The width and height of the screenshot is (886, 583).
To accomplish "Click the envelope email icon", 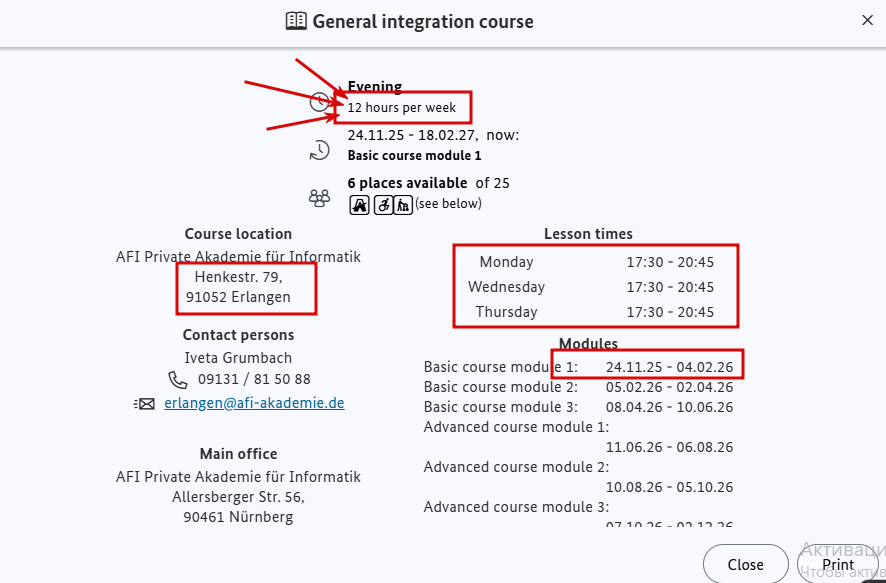I will [144, 404].
